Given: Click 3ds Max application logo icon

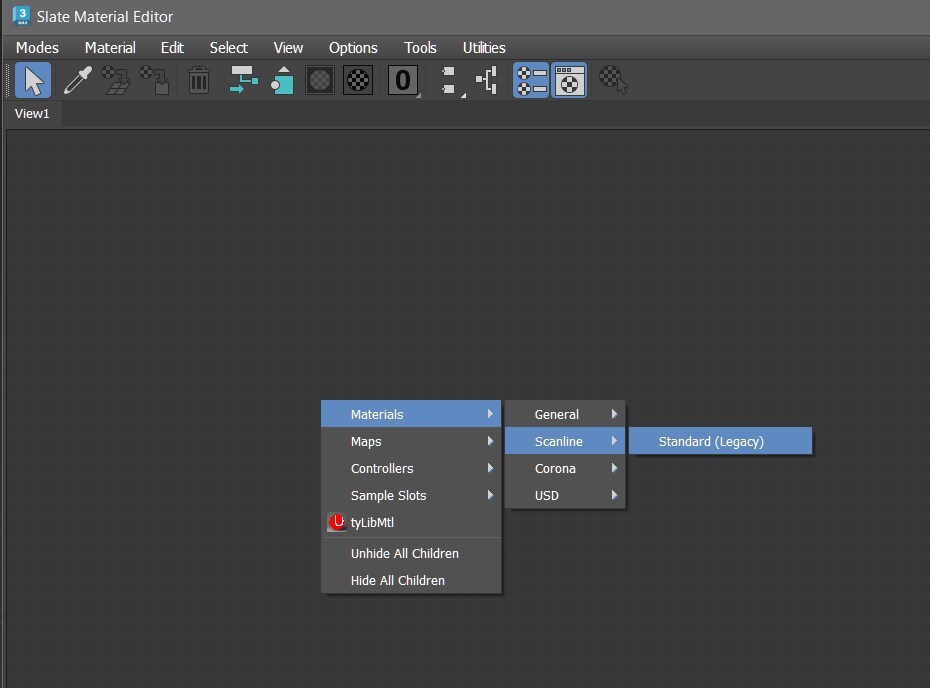Looking at the screenshot, I should pos(21,16).
